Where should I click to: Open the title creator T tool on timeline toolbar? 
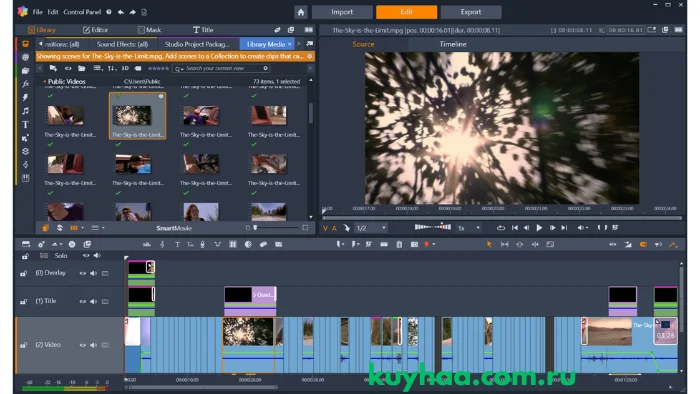177,245
